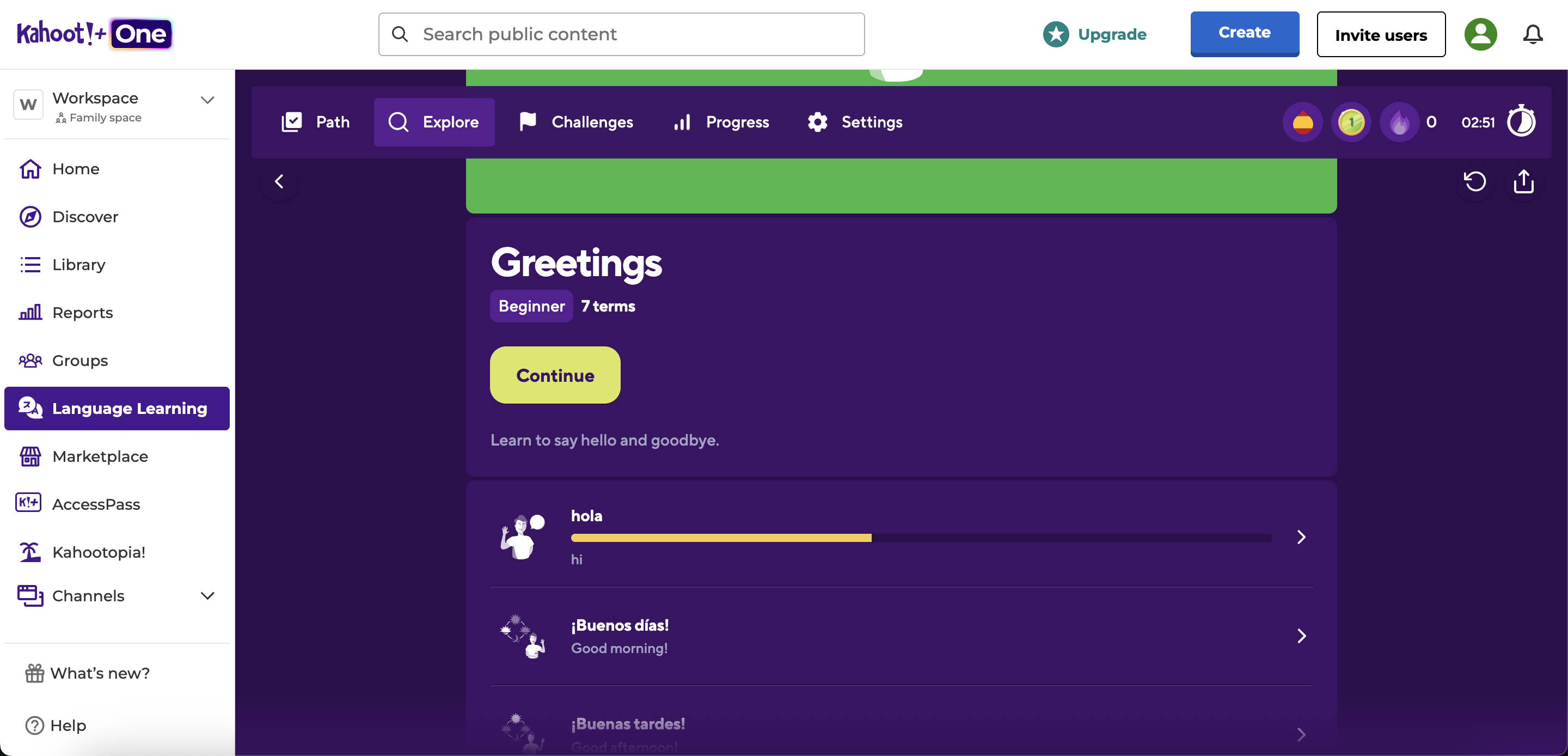Click the streak count 0
This screenshot has width=1568, height=756.
click(1431, 123)
